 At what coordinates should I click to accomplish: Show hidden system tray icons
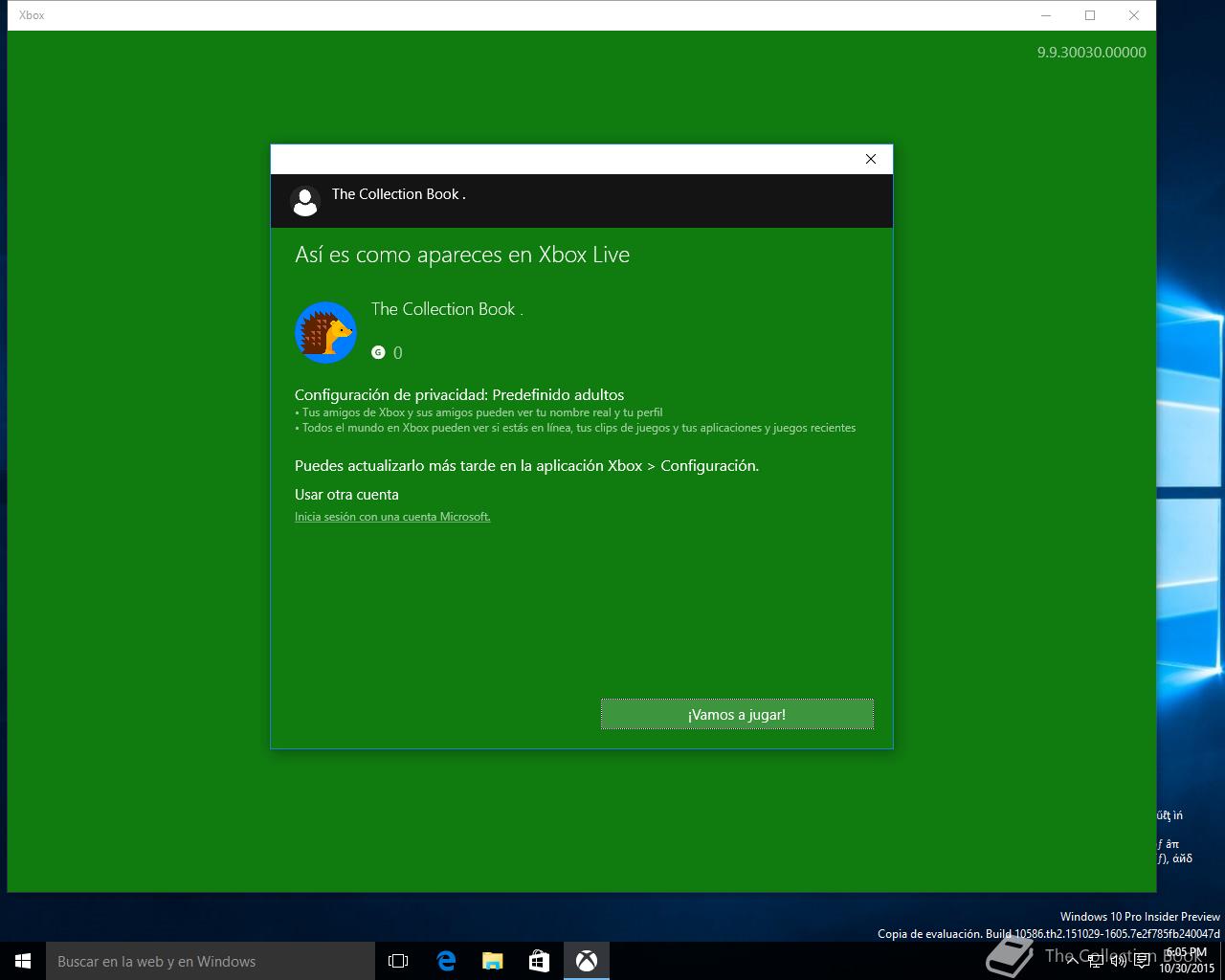(x=1073, y=961)
